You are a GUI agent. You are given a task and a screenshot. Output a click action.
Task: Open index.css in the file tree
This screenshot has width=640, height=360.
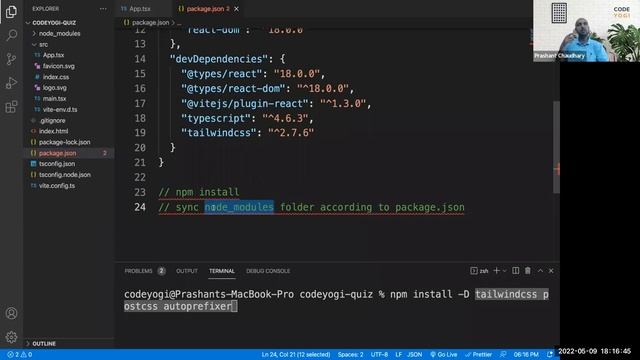[56, 77]
